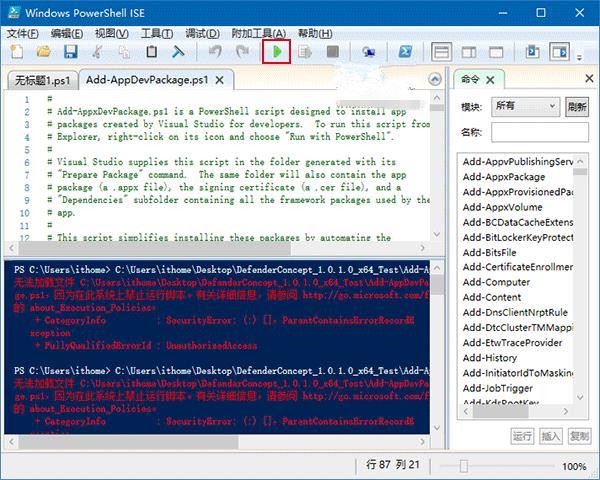Open the 文件(F) menu
The height and width of the screenshot is (480, 600).
click(22, 34)
